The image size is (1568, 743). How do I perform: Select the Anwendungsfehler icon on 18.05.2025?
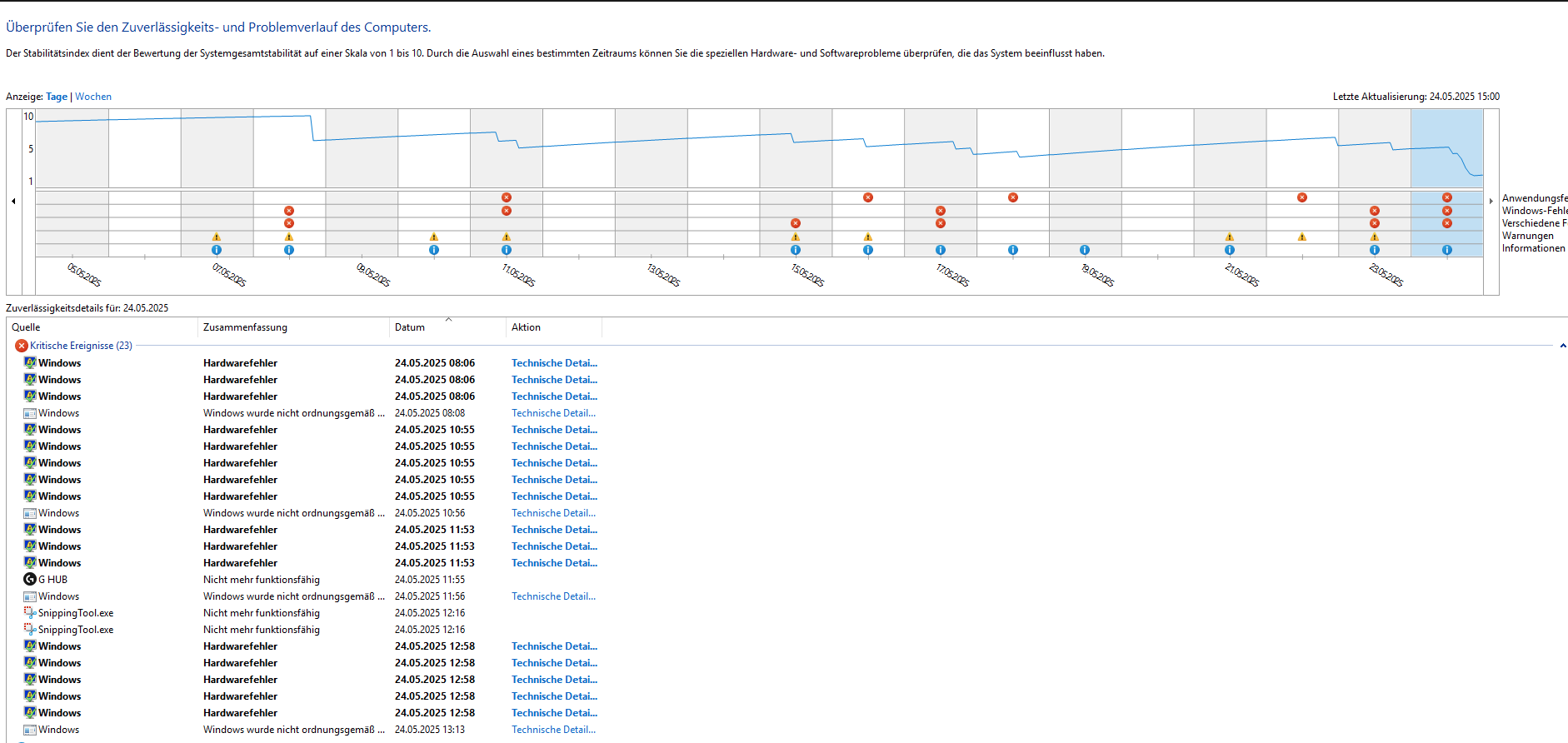pos(1013,197)
